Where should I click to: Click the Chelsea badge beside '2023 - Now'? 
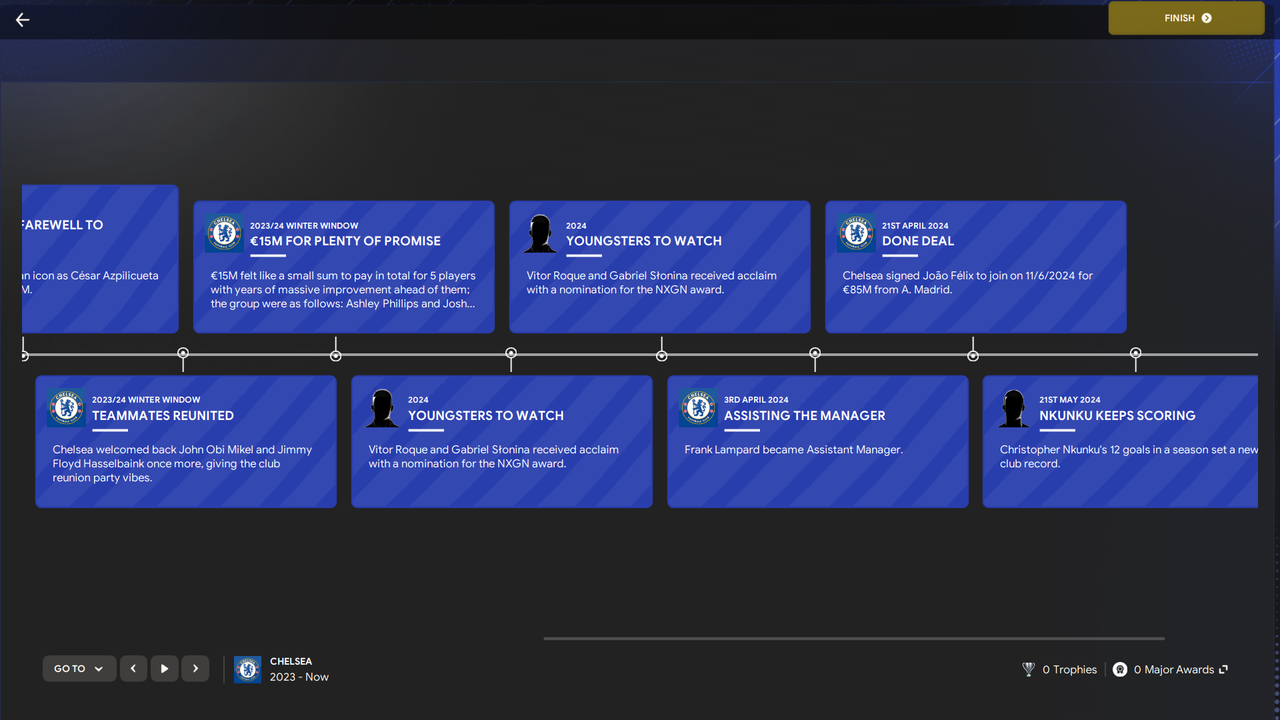pos(247,669)
